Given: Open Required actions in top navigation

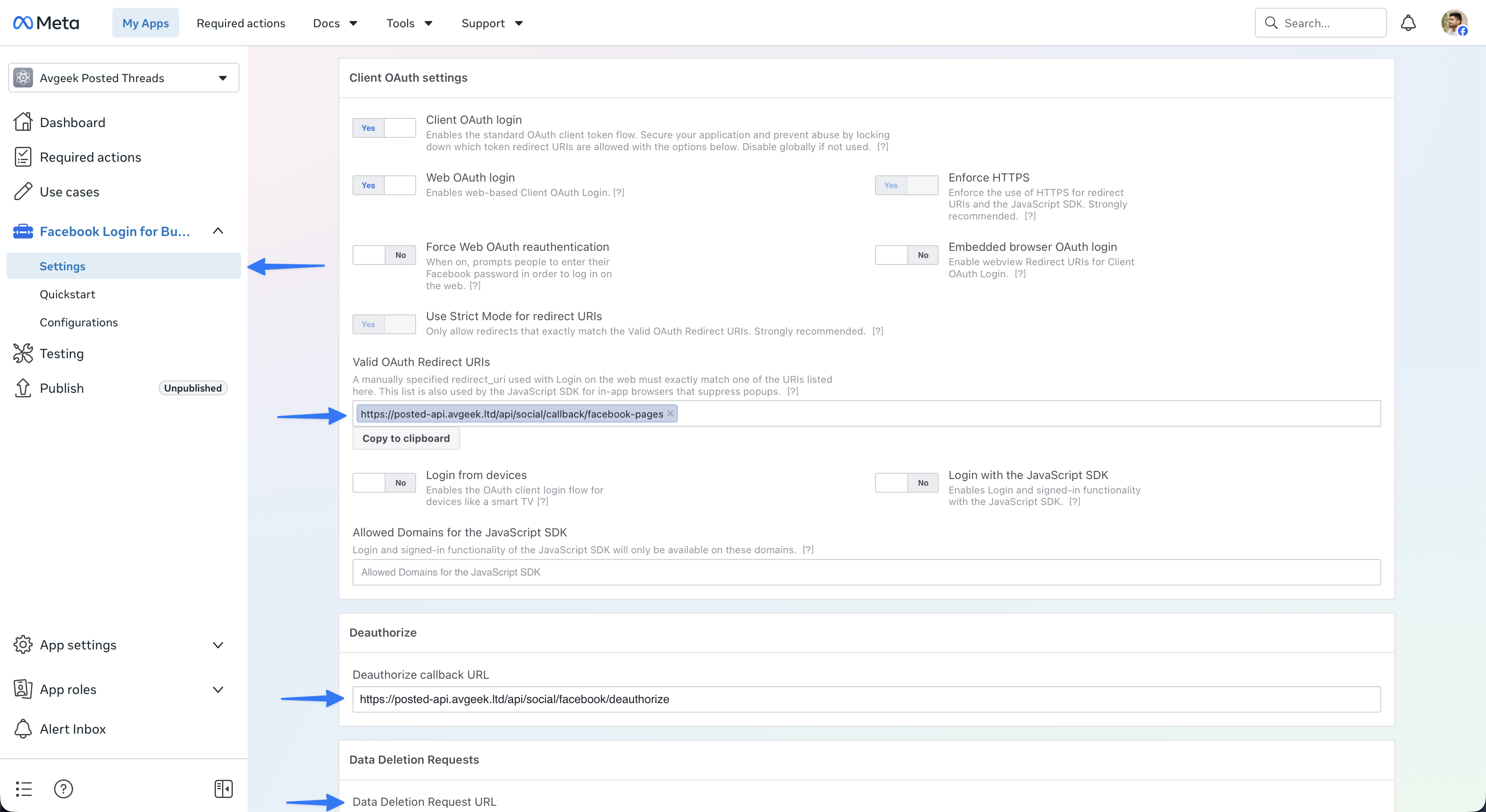Looking at the screenshot, I should click(241, 23).
